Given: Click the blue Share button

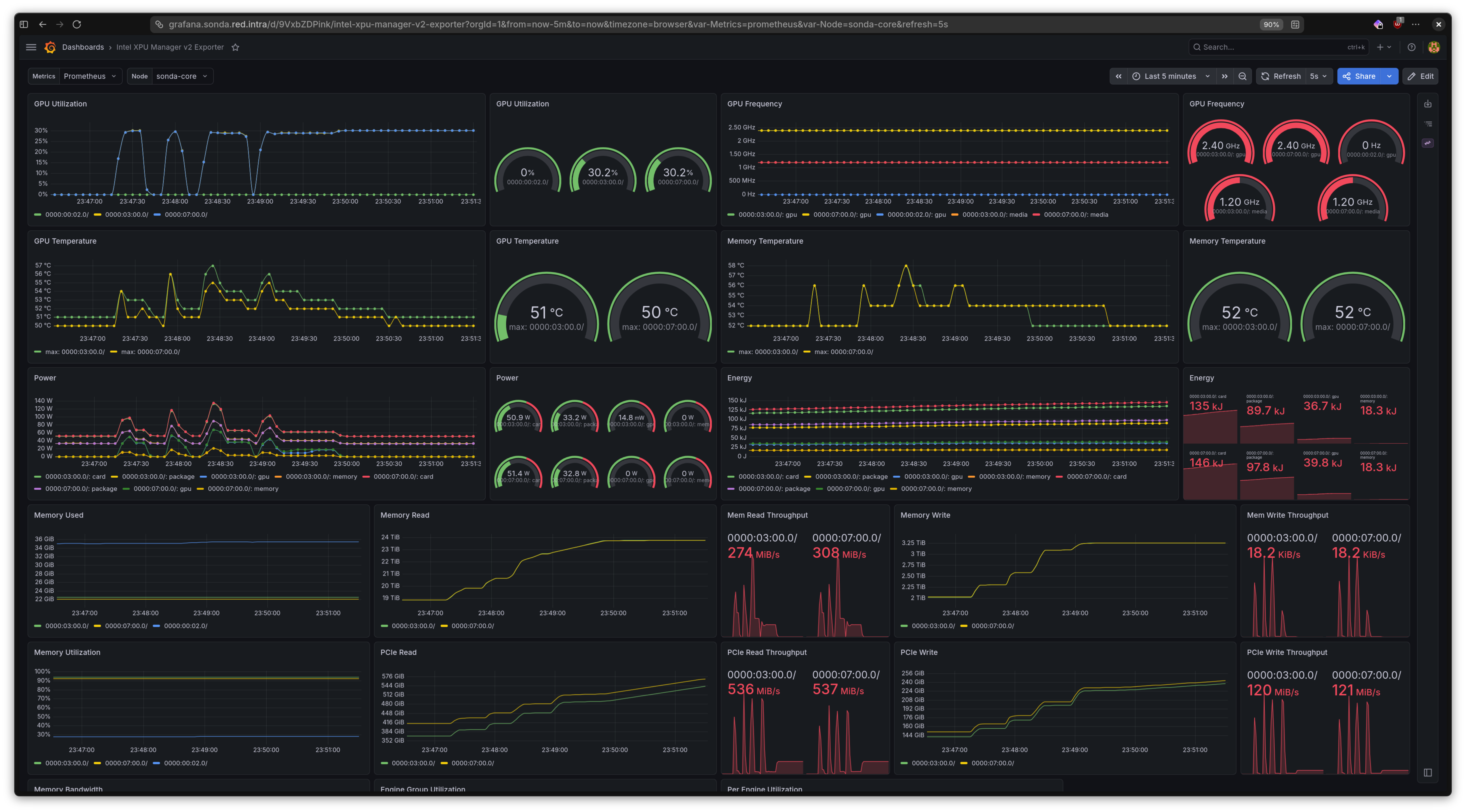Looking at the screenshot, I should [1360, 76].
